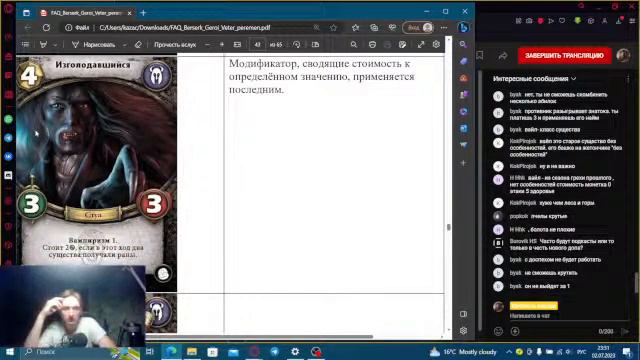Open the Windows Start menu

click(9, 351)
